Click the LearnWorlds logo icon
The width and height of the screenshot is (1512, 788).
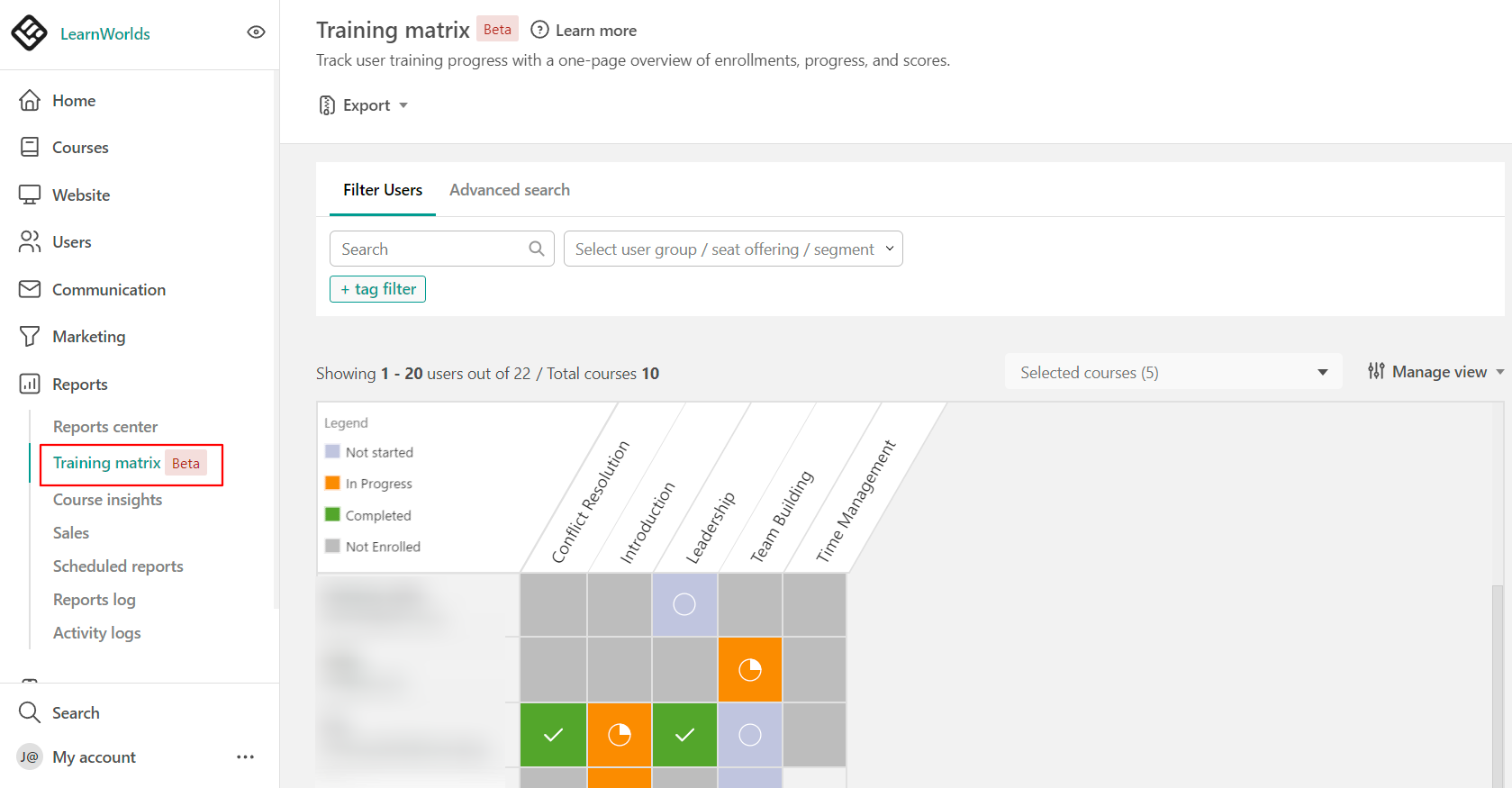[29, 33]
